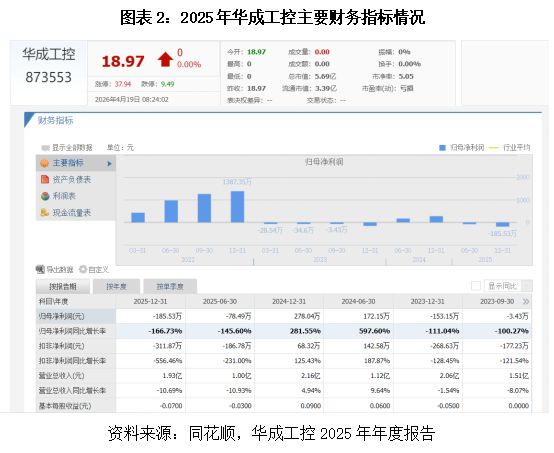Click the 涨停 37.94 value
Image resolution: width=554 pixels, height=453 pixels.
point(123,84)
